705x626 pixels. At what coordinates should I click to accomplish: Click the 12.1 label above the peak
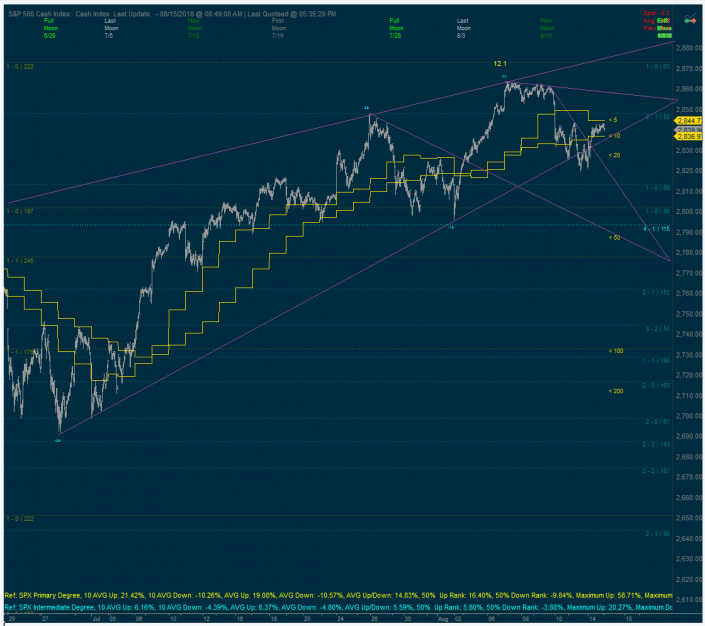coord(500,64)
